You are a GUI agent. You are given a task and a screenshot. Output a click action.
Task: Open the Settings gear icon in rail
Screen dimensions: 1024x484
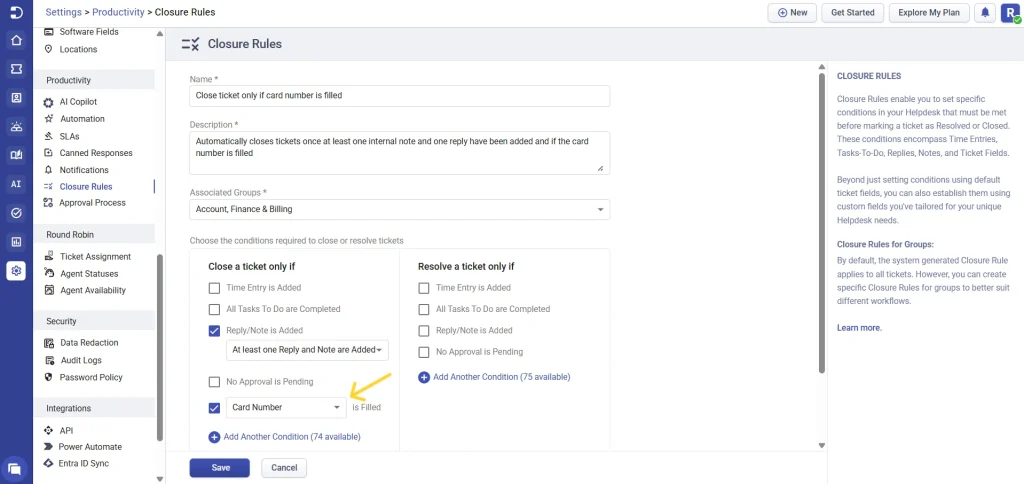coord(16,270)
